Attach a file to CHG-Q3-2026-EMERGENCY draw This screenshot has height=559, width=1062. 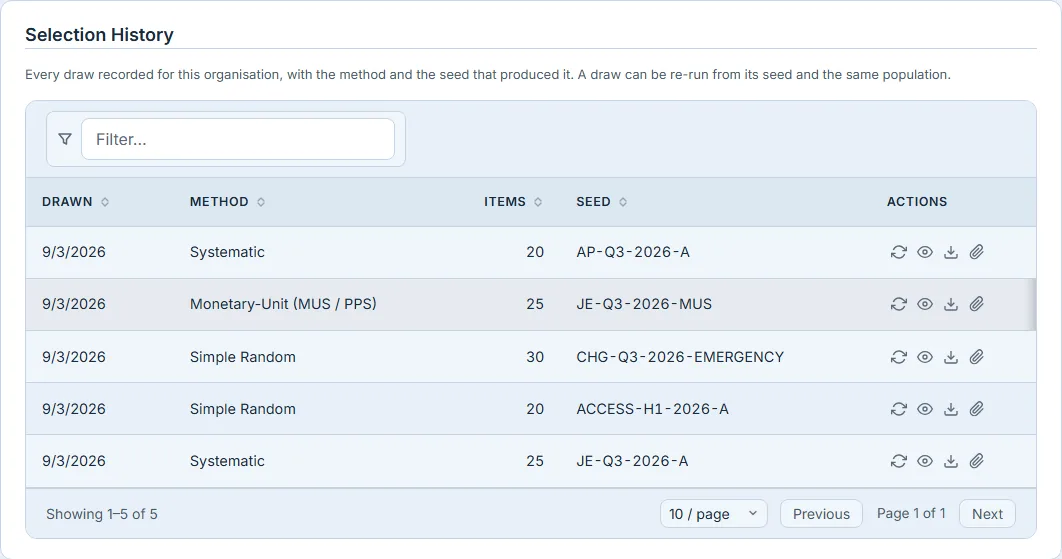[977, 357]
